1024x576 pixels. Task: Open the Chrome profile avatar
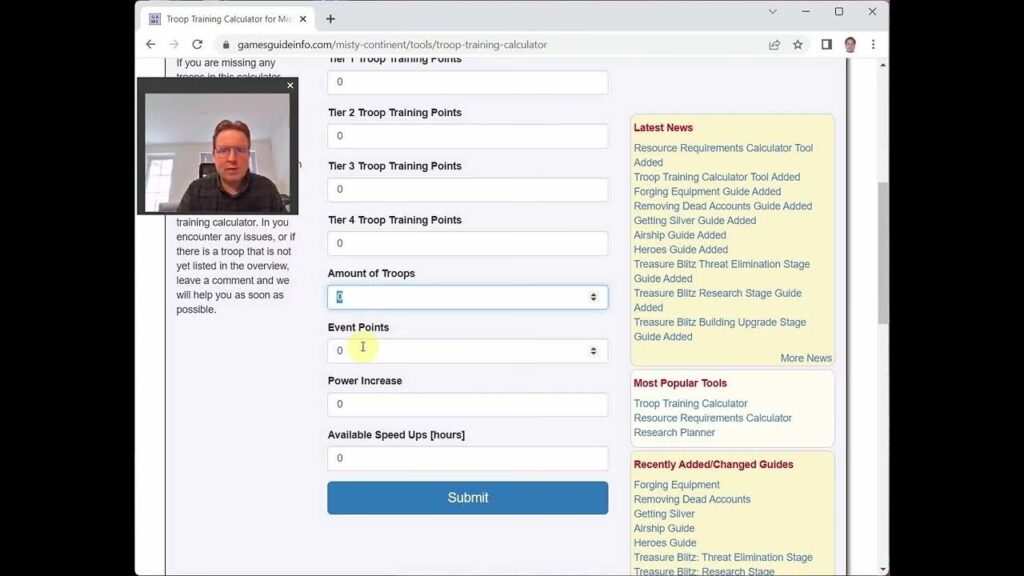coord(850,45)
